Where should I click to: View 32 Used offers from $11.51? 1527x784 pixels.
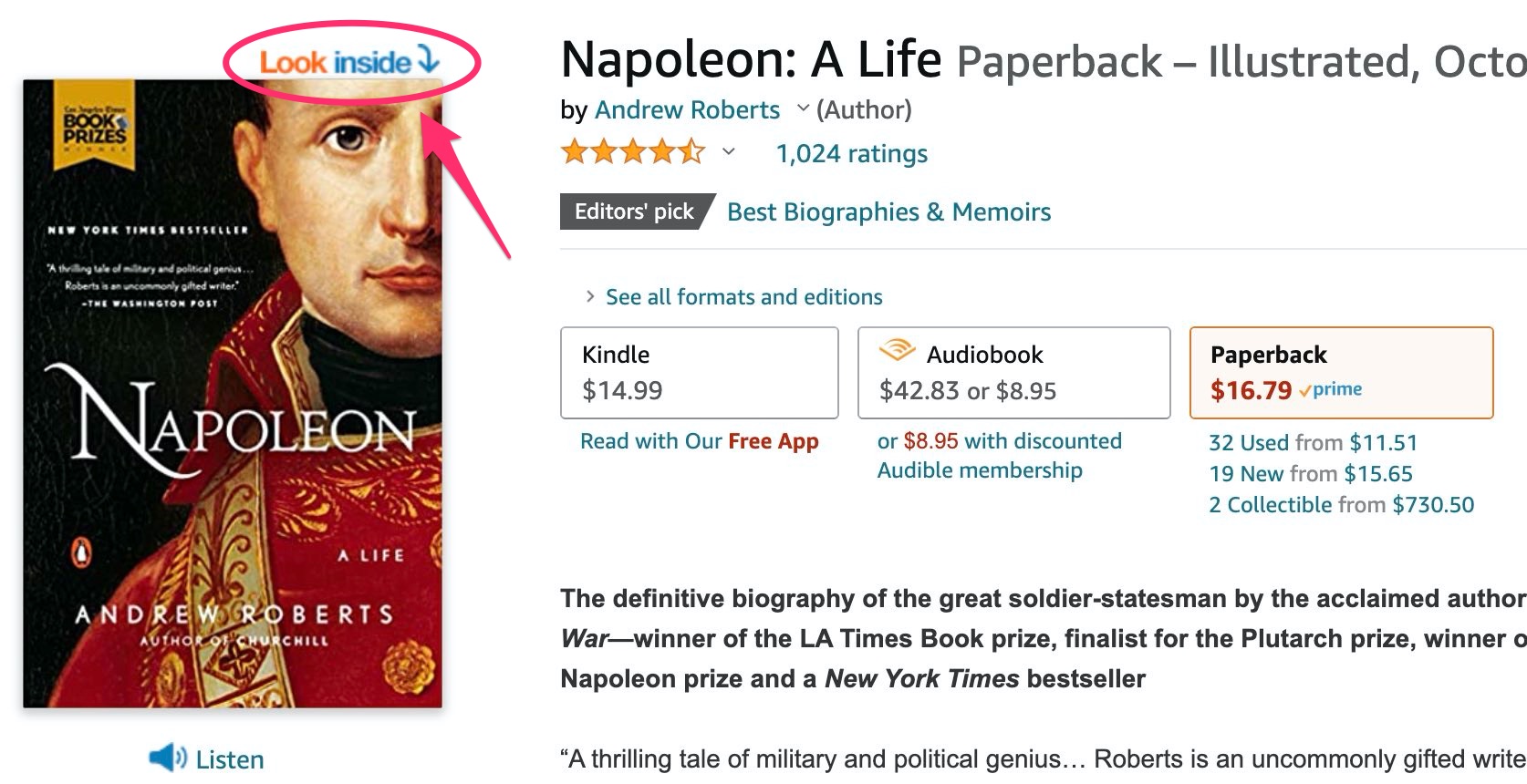[1313, 443]
